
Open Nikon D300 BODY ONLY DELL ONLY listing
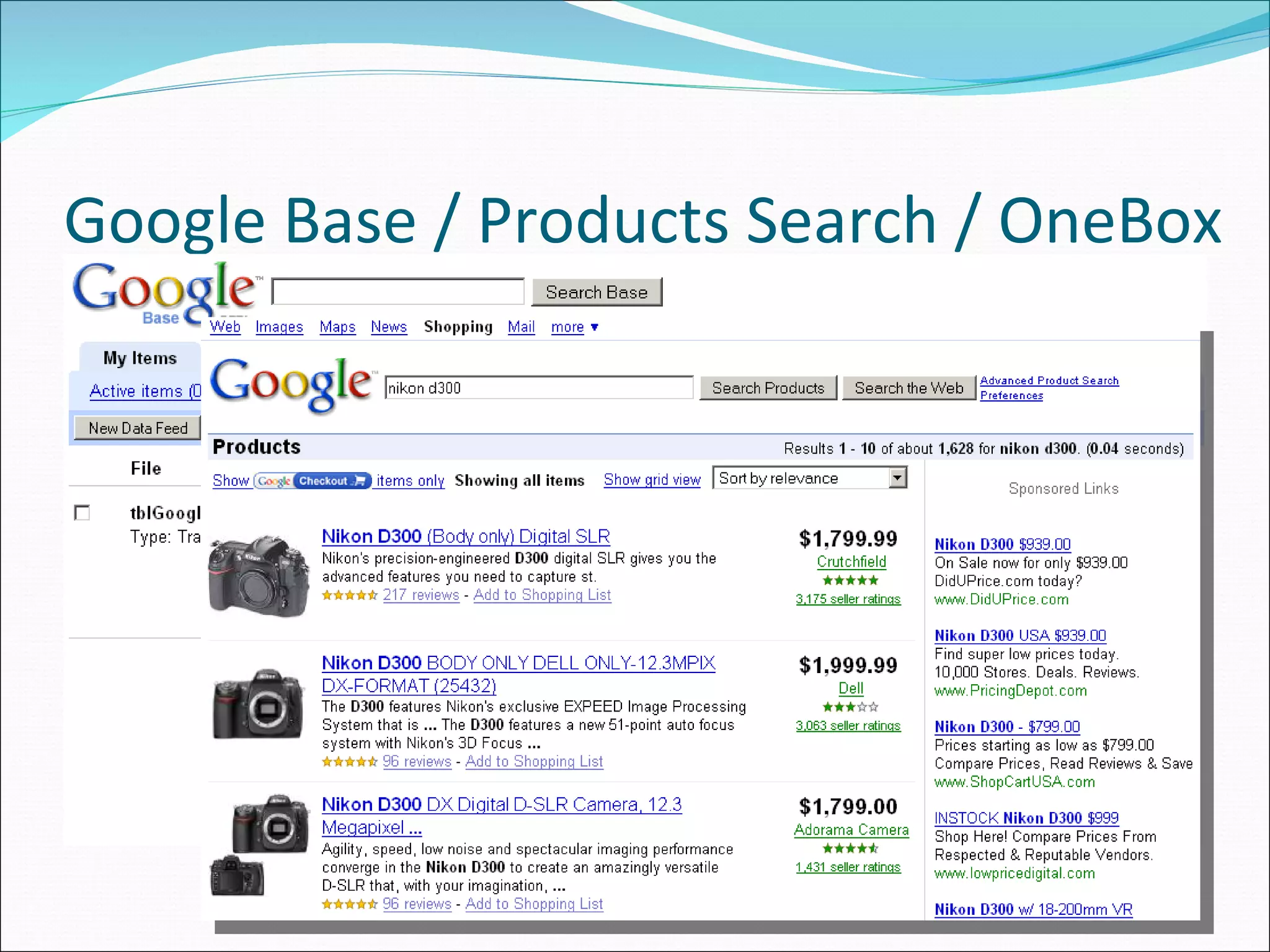coord(518,674)
